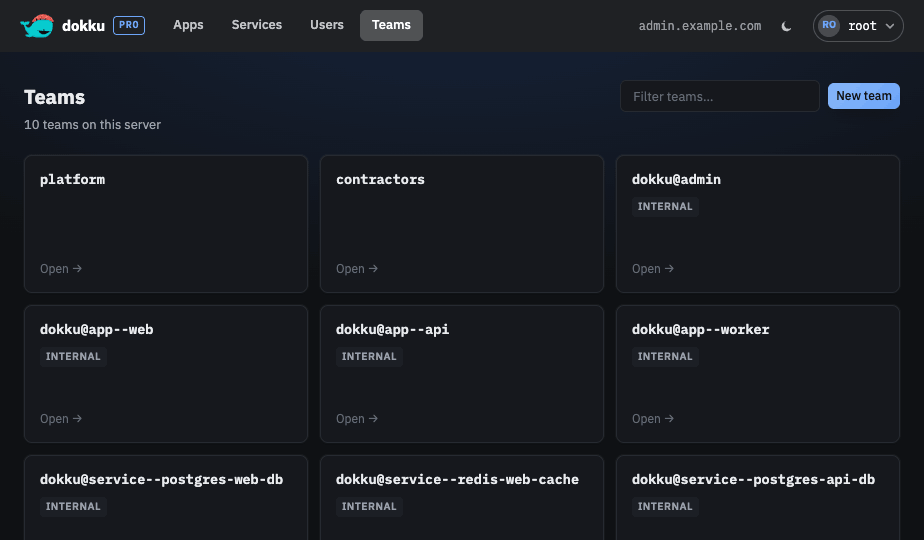The width and height of the screenshot is (924, 540).
Task: Click the dokku brand name
Action: pyautogui.click(x=83, y=26)
